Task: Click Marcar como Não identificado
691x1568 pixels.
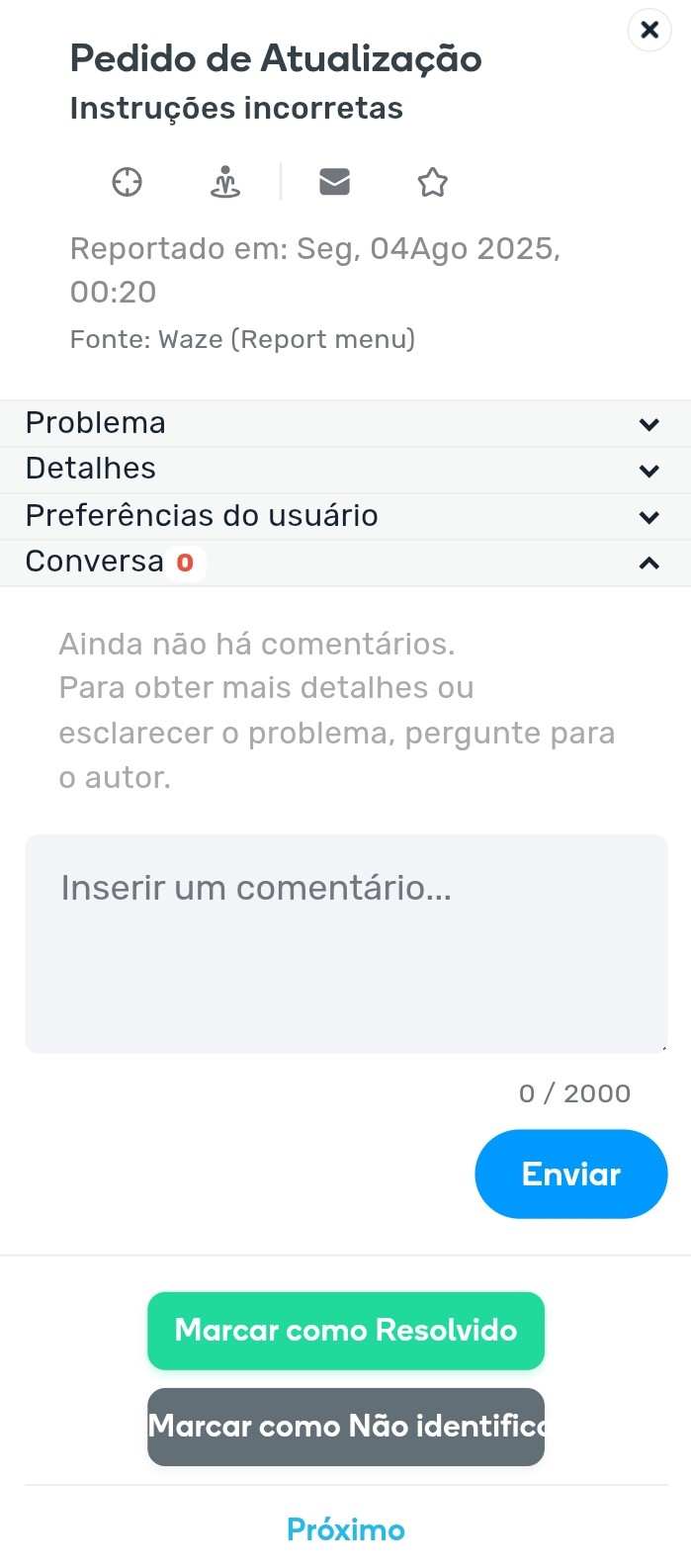Action: click(x=346, y=1427)
